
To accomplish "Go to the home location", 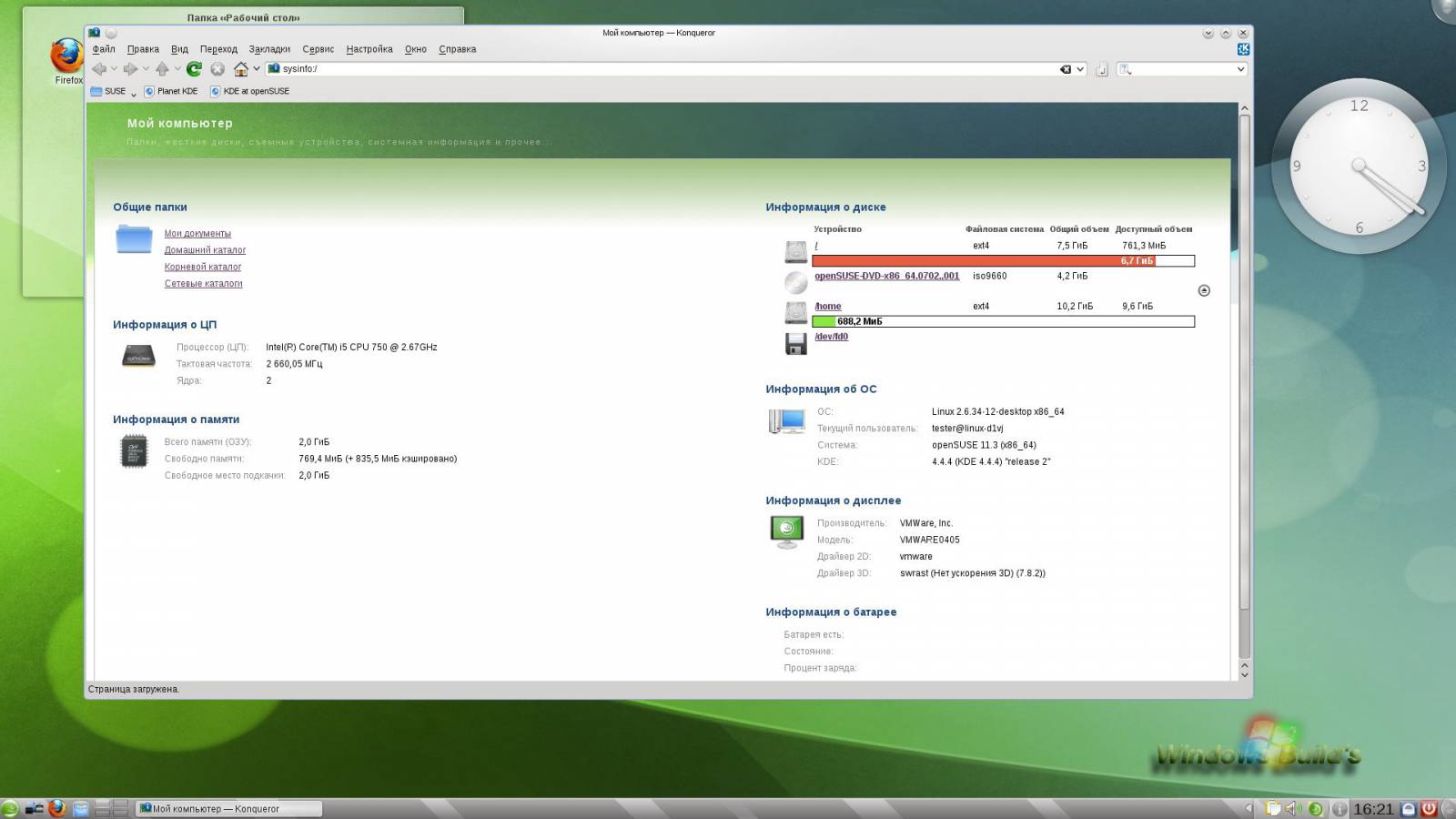I will coord(241,69).
